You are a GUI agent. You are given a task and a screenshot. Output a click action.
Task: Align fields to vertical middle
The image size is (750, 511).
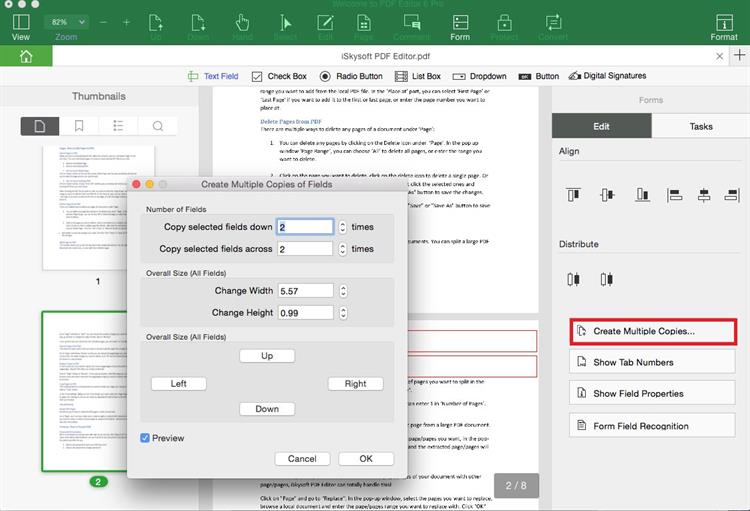607,195
